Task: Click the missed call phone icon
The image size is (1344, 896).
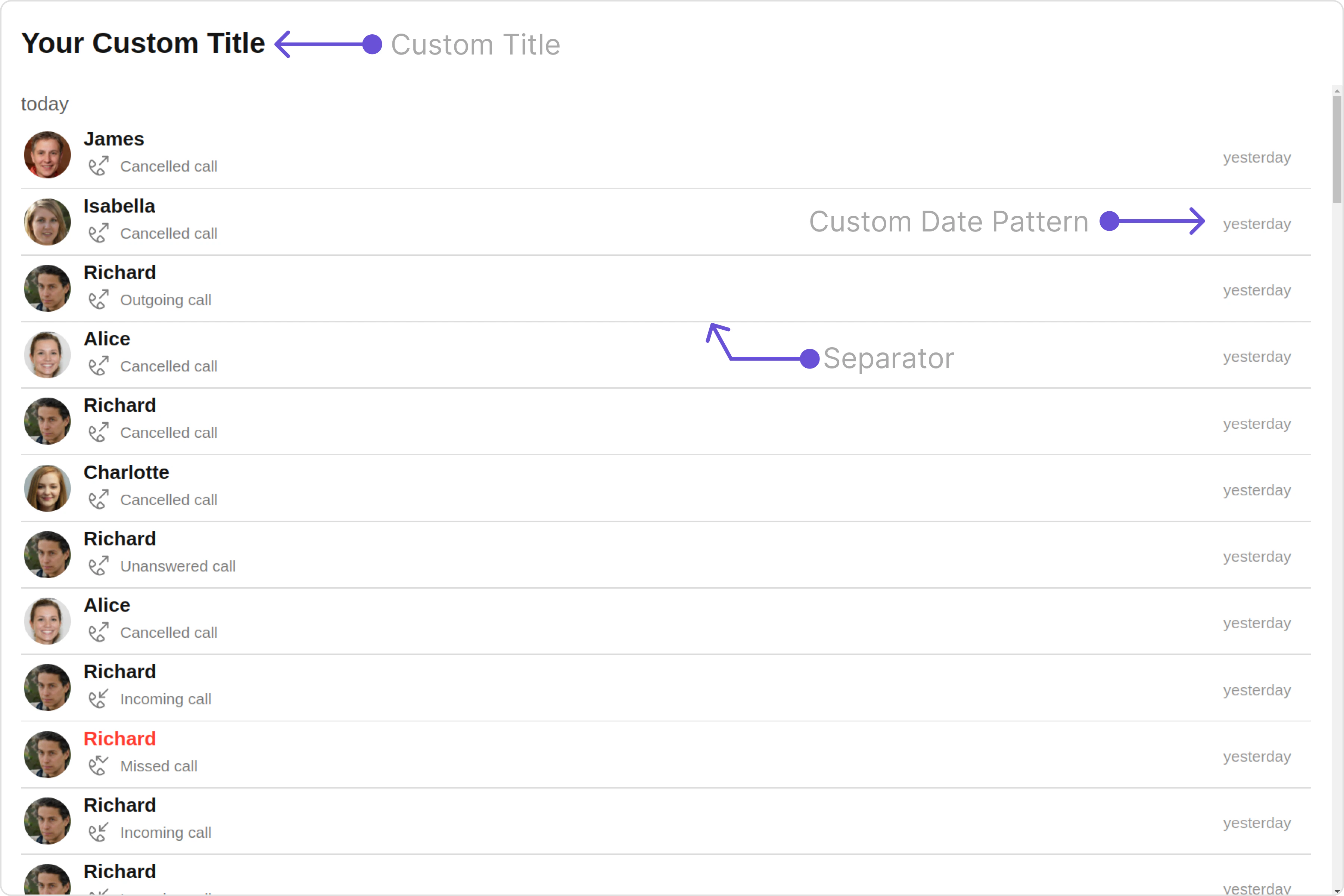Action: pyautogui.click(x=98, y=766)
